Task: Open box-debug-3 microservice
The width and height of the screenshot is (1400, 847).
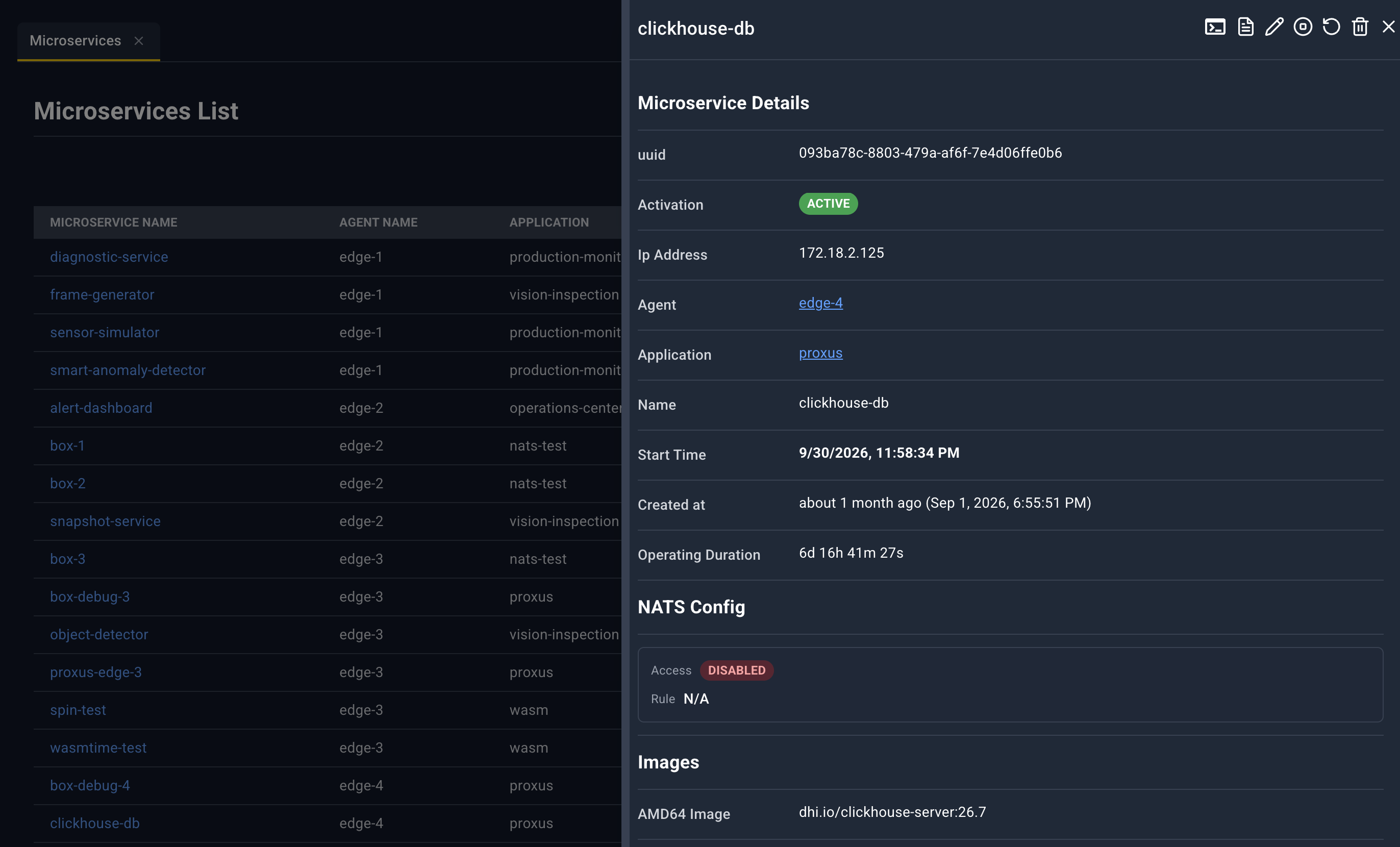Action: click(x=90, y=596)
